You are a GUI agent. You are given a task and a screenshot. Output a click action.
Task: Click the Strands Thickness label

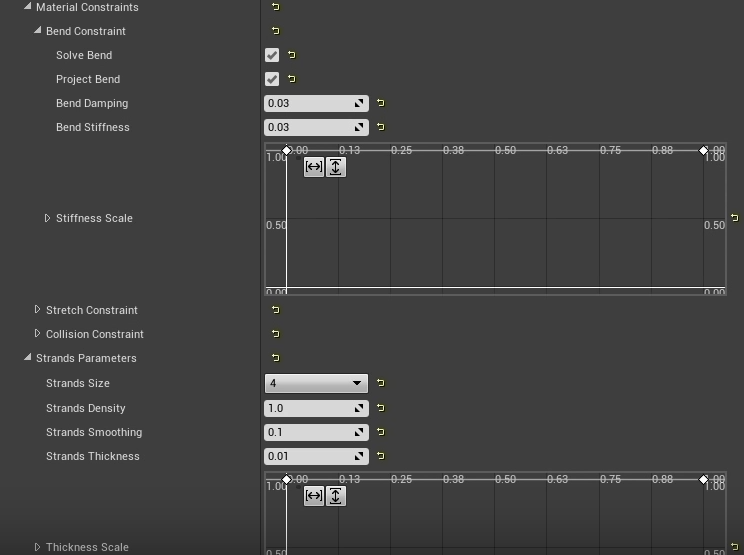coord(93,456)
